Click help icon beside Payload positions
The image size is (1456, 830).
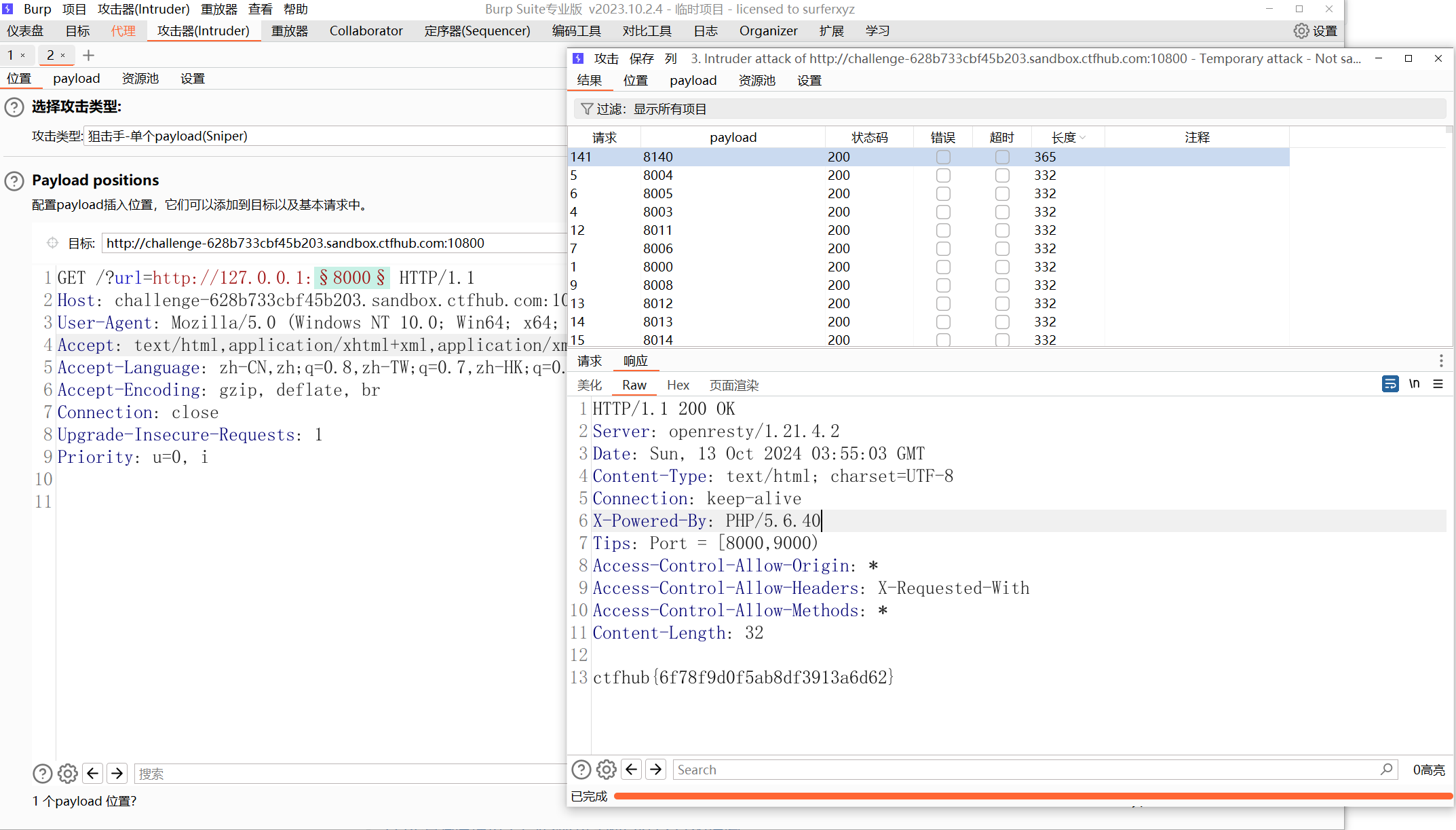pos(14,181)
